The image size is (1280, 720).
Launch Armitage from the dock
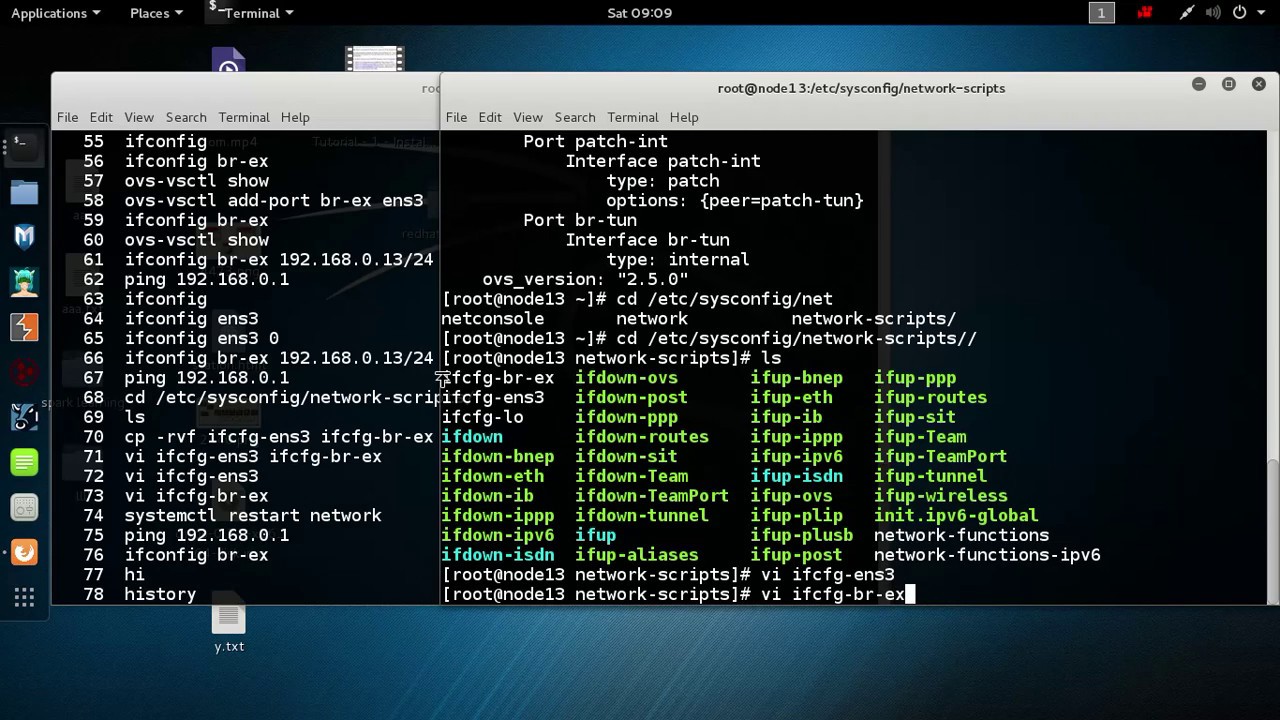tap(24, 281)
